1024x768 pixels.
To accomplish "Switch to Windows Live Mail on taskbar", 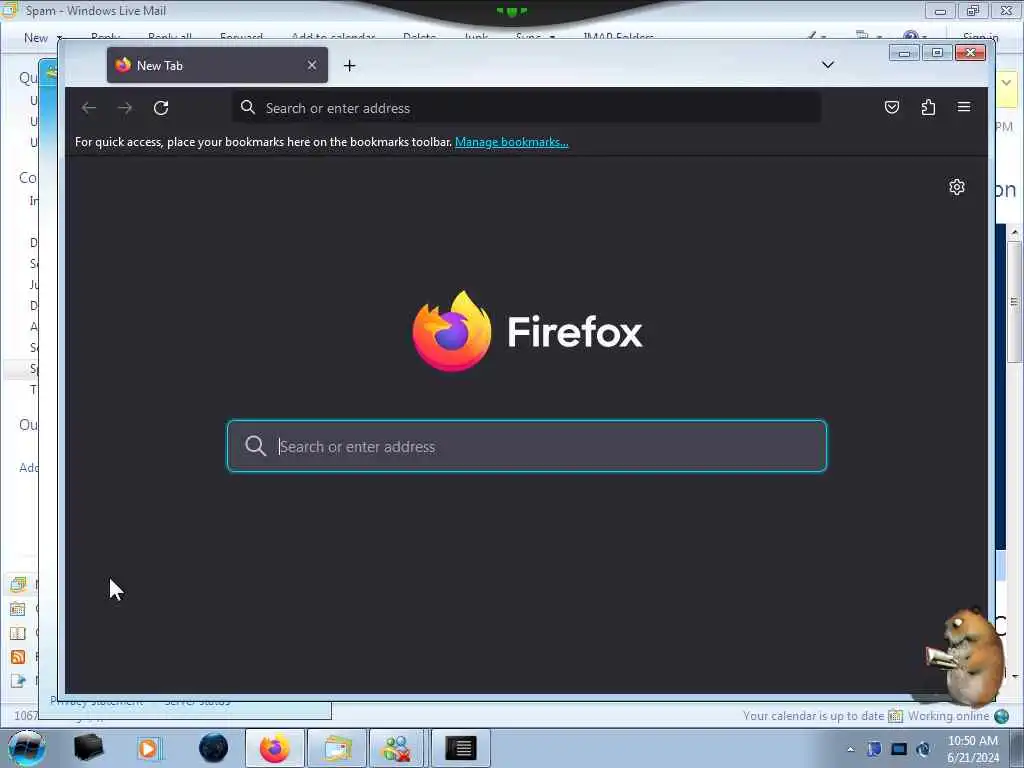I will click(336, 748).
